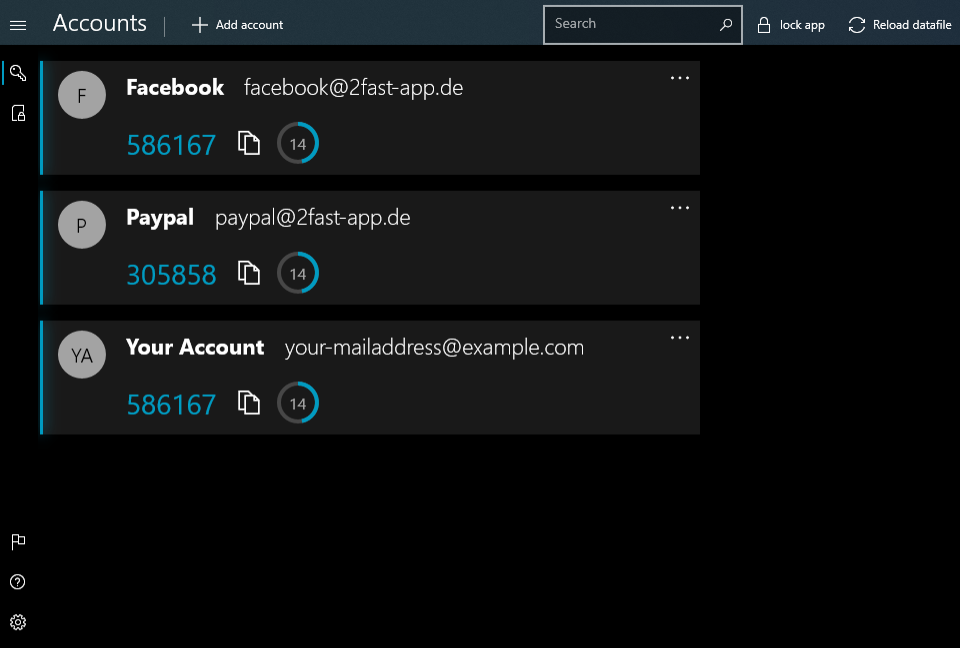Open more options for Your Account
The width and height of the screenshot is (960, 648).
680,337
